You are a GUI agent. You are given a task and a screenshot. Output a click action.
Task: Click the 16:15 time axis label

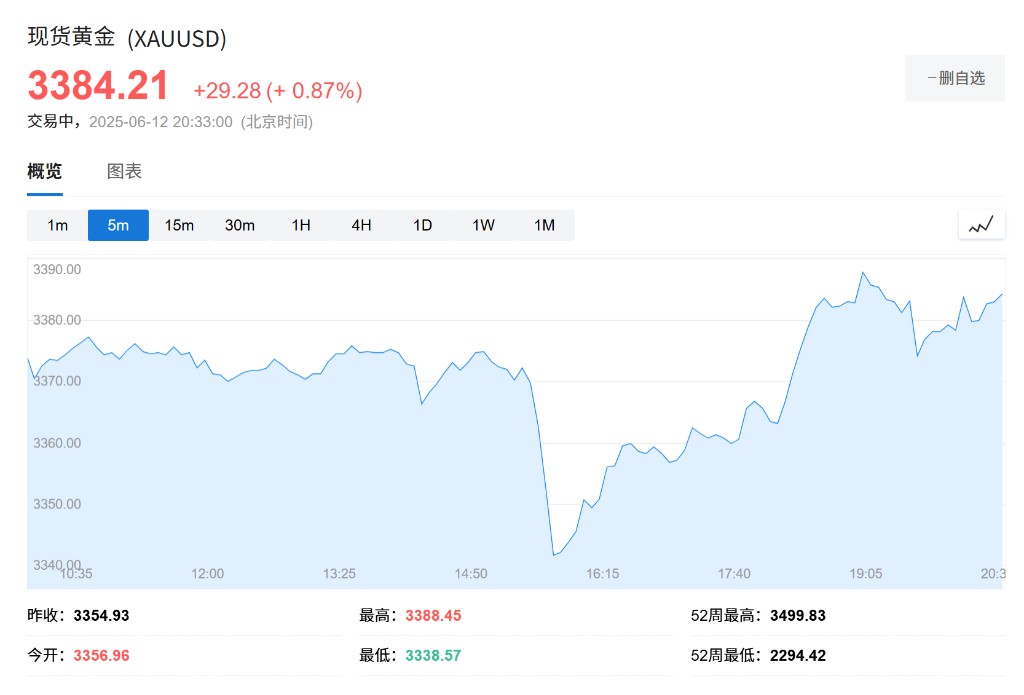point(602,574)
